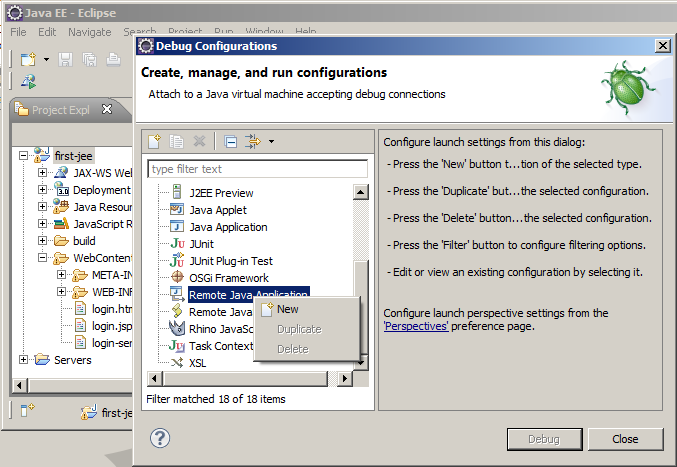Click the Rhino JavaScript entry
The image size is (677, 467).
click(x=221, y=329)
